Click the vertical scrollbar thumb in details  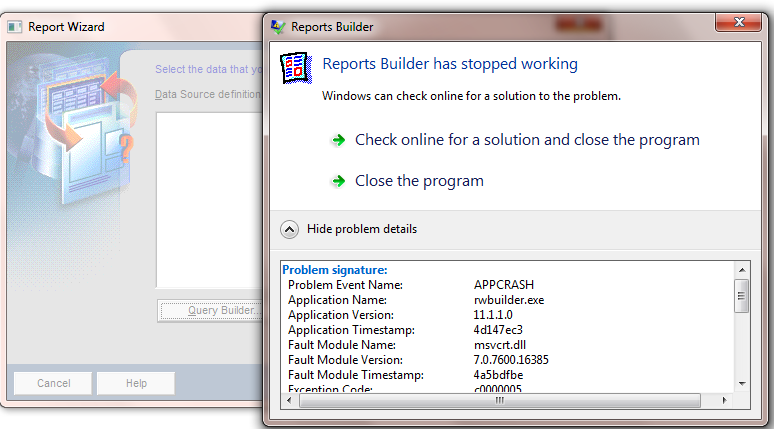742,296
